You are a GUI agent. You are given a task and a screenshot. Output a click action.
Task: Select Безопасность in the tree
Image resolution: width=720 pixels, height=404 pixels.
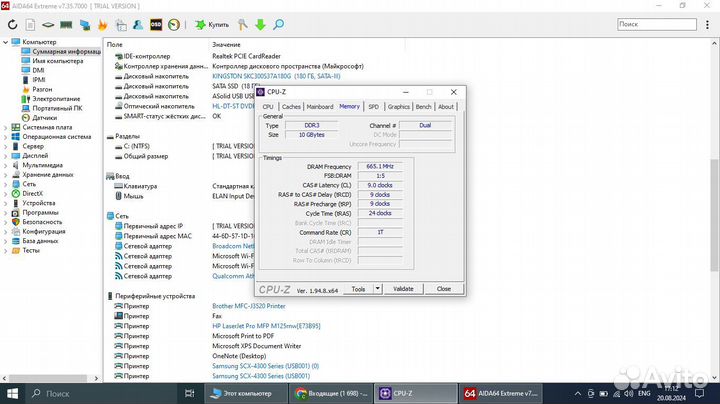[42, 222]
